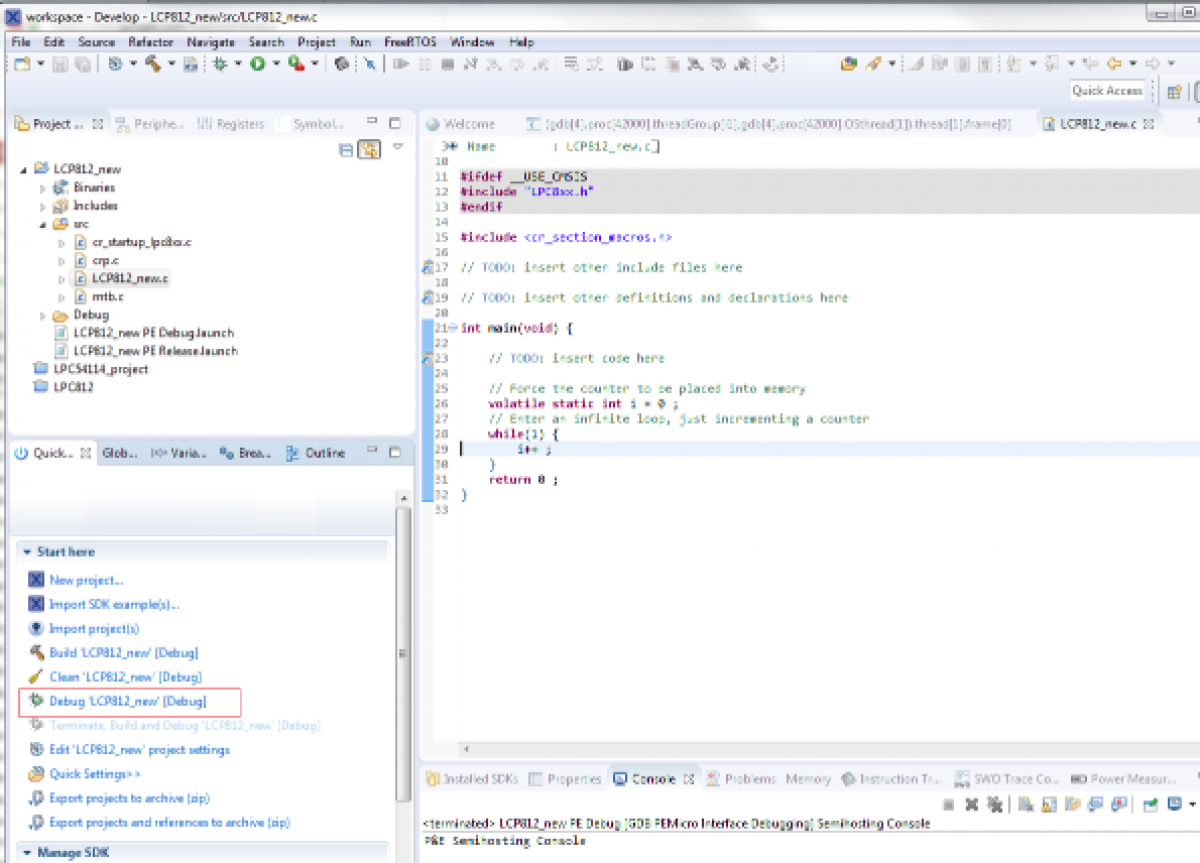The height and width of the screenshot is (863, 1200).
Task: Click the green Run button in toolbar
Action: pyautogui.click(x=258, y=64)
